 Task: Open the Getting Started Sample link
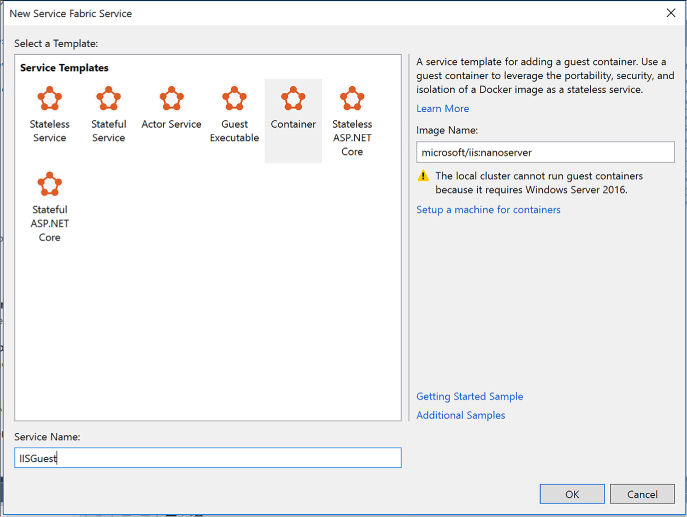pos(470,397)
